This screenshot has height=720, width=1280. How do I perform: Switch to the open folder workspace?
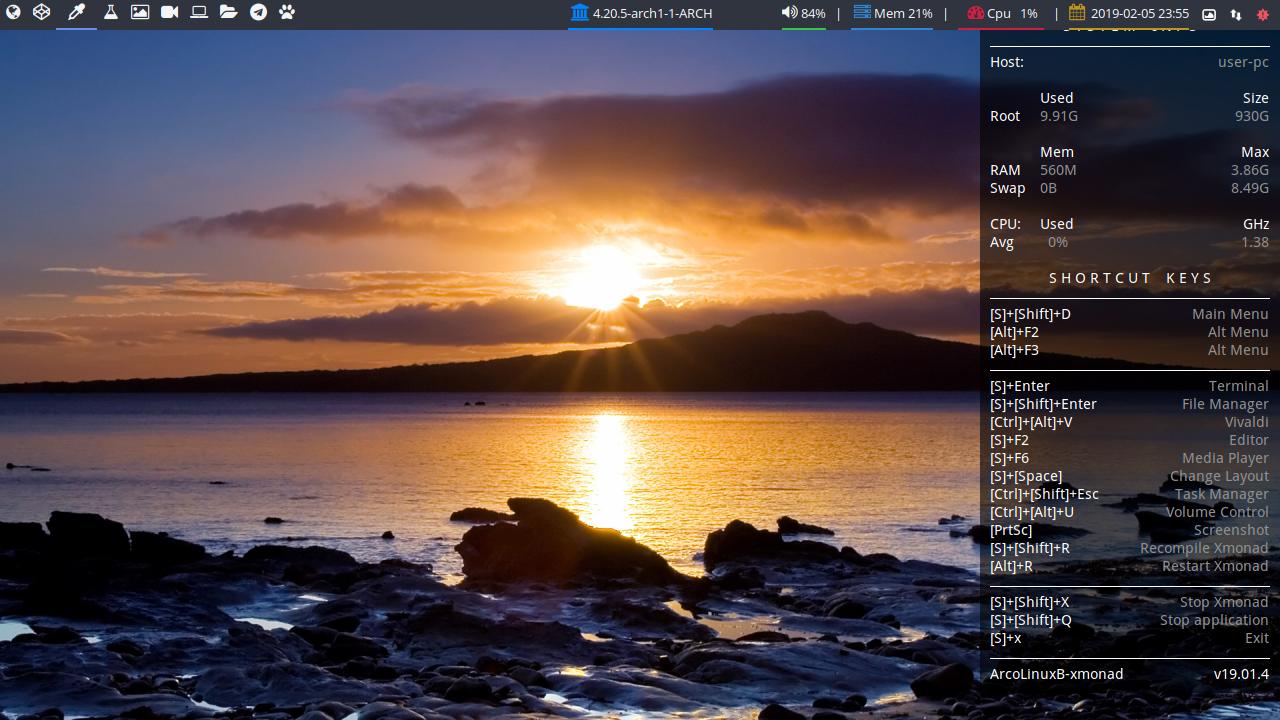(229, 13)
